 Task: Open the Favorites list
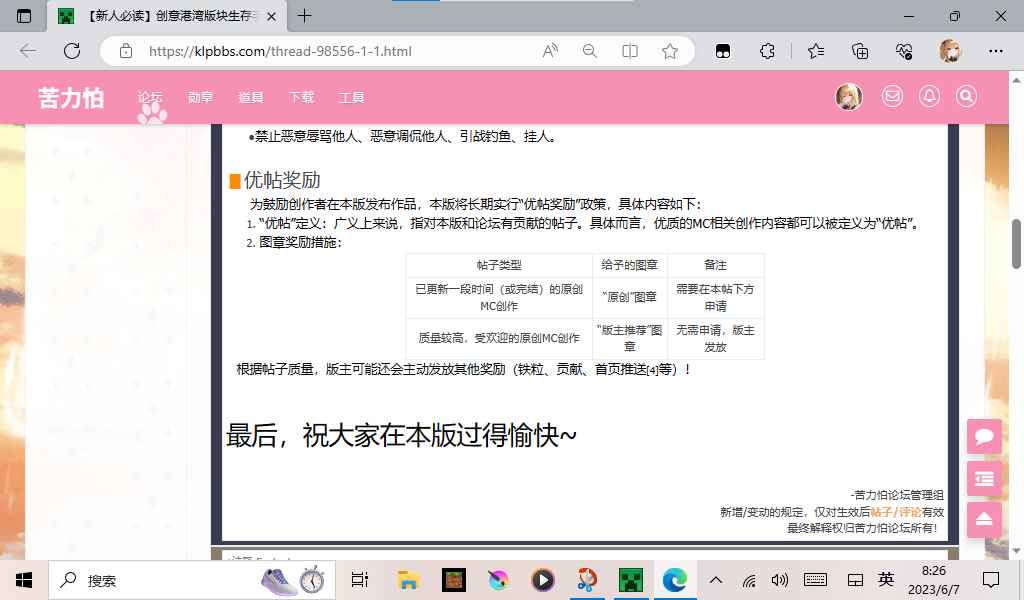pyautogui.click(x=816, y=51)
